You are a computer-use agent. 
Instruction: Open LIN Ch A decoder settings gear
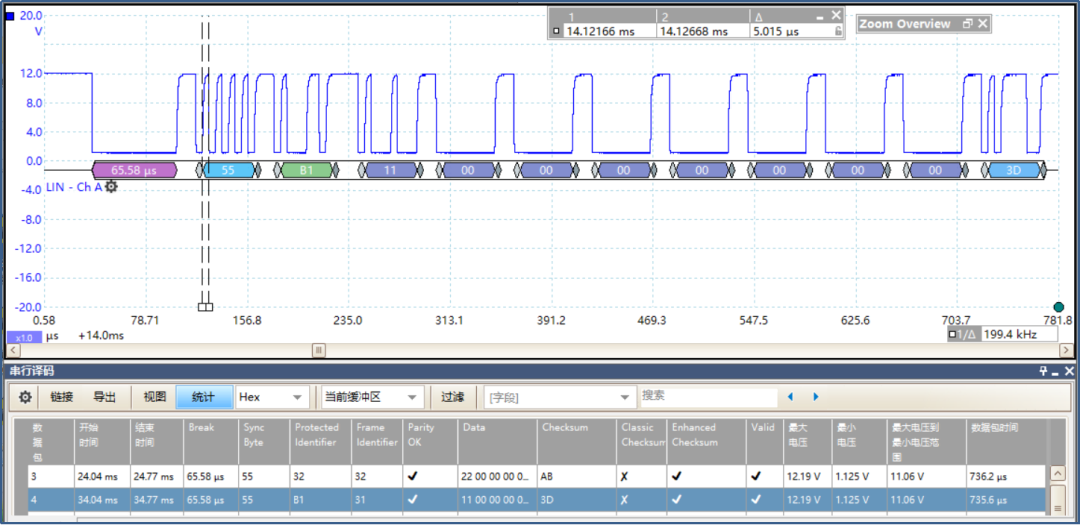point(112,187)
